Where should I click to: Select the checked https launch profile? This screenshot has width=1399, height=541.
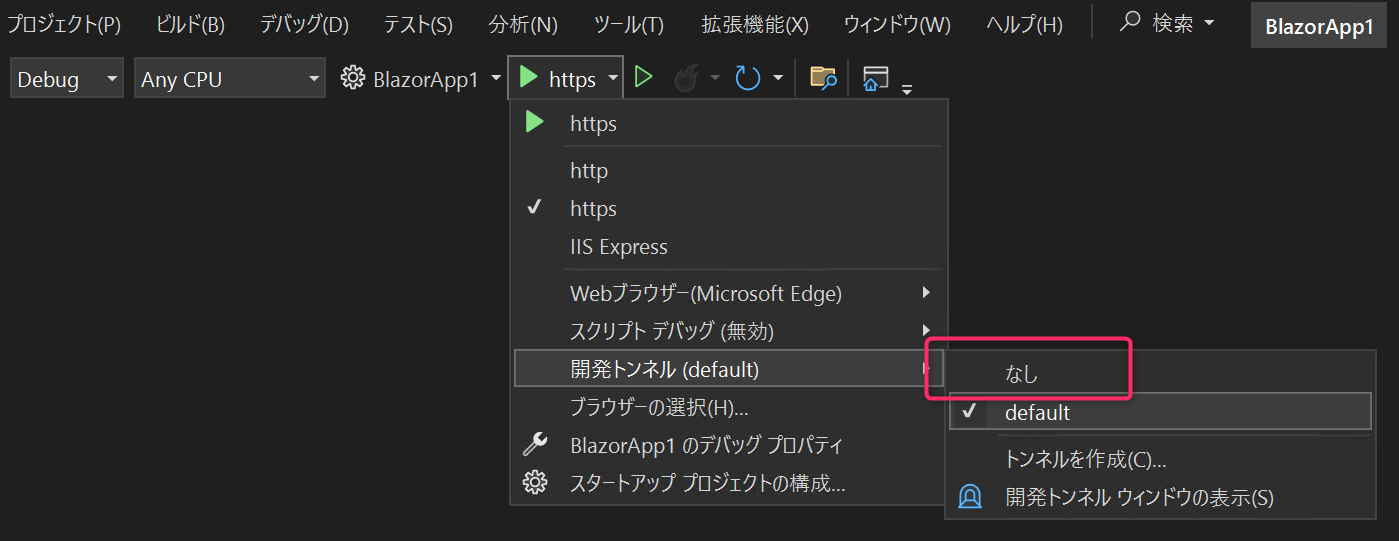coord(728,209)
